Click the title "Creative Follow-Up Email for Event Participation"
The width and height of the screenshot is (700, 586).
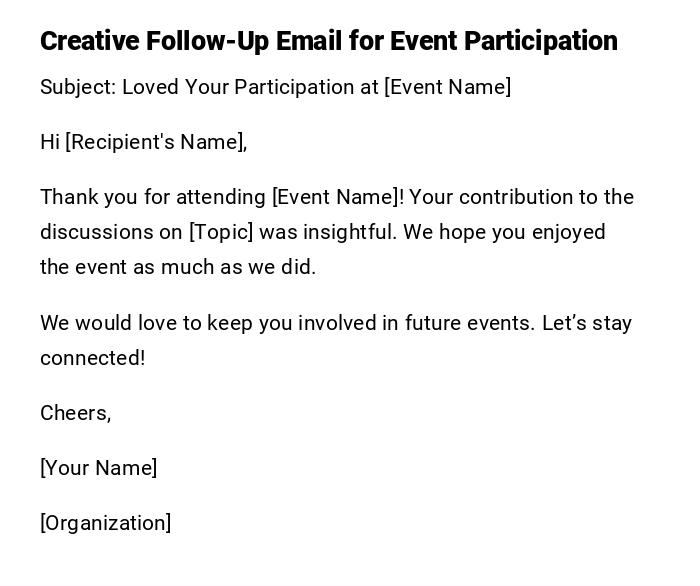328,41
